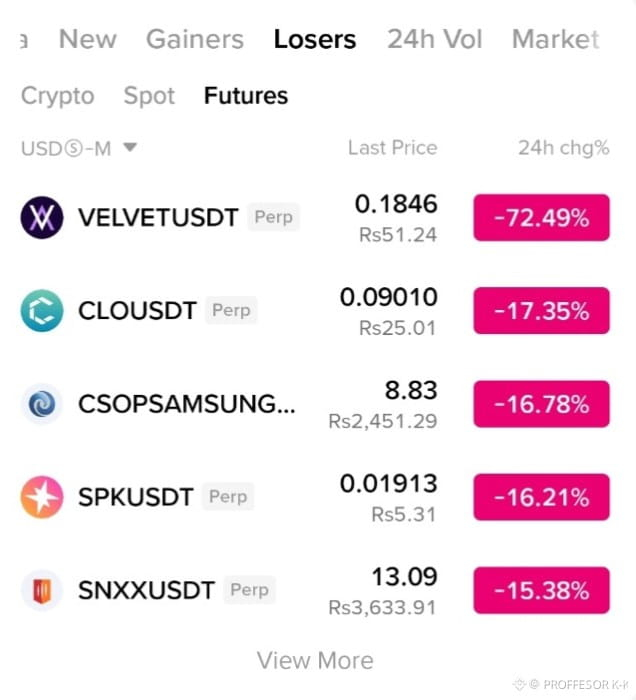Open the USDⓈ-M dropdown arrow

click(x=130, y=147)
